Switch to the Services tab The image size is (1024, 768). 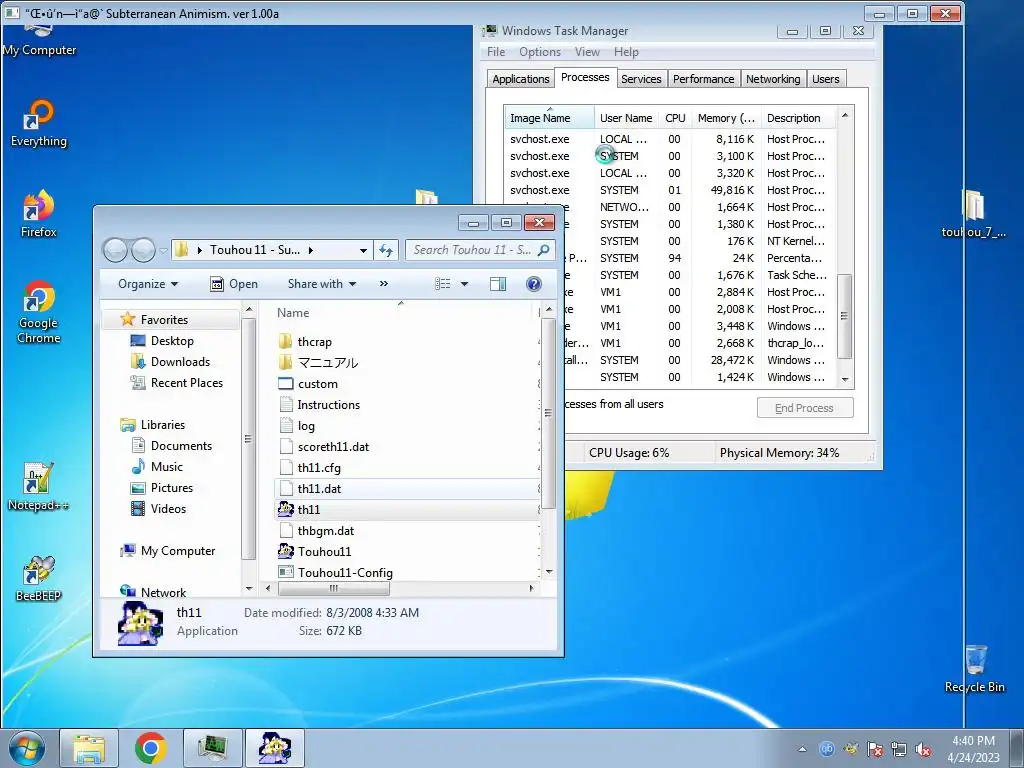pyautogui.click(x=641, y=79)
